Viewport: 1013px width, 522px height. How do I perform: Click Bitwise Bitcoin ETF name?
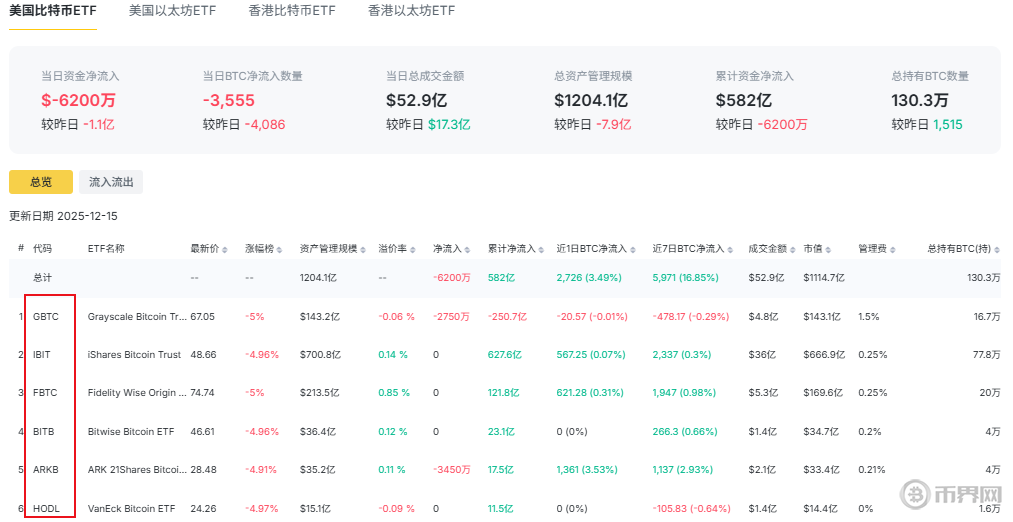point(131,432)
